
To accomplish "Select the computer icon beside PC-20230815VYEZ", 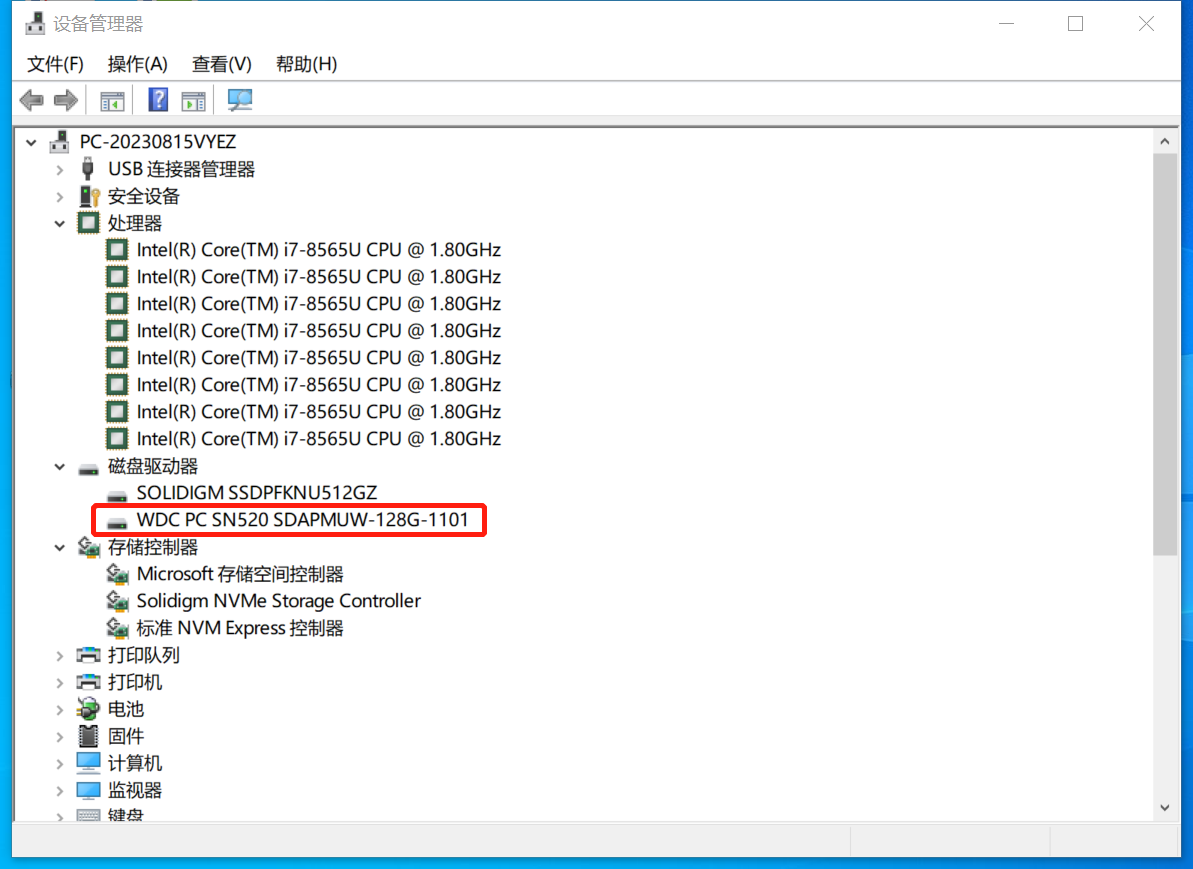I will [59, 142].
